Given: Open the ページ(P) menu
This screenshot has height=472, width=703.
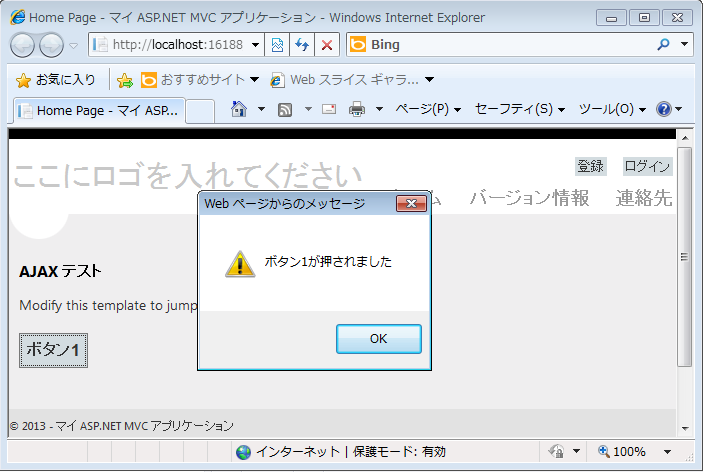Looking at the screenshot, I should pos(428,109).
